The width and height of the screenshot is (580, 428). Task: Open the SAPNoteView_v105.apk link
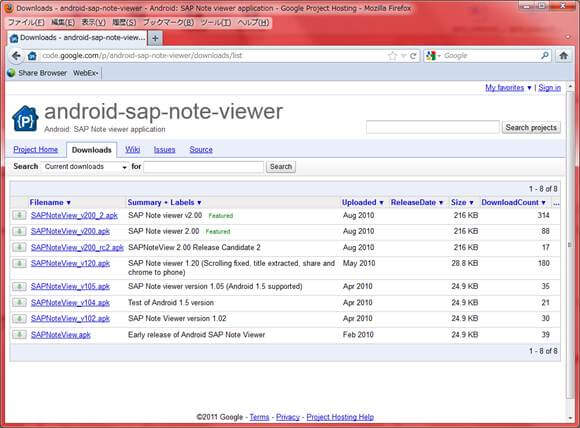coord(70,286)
